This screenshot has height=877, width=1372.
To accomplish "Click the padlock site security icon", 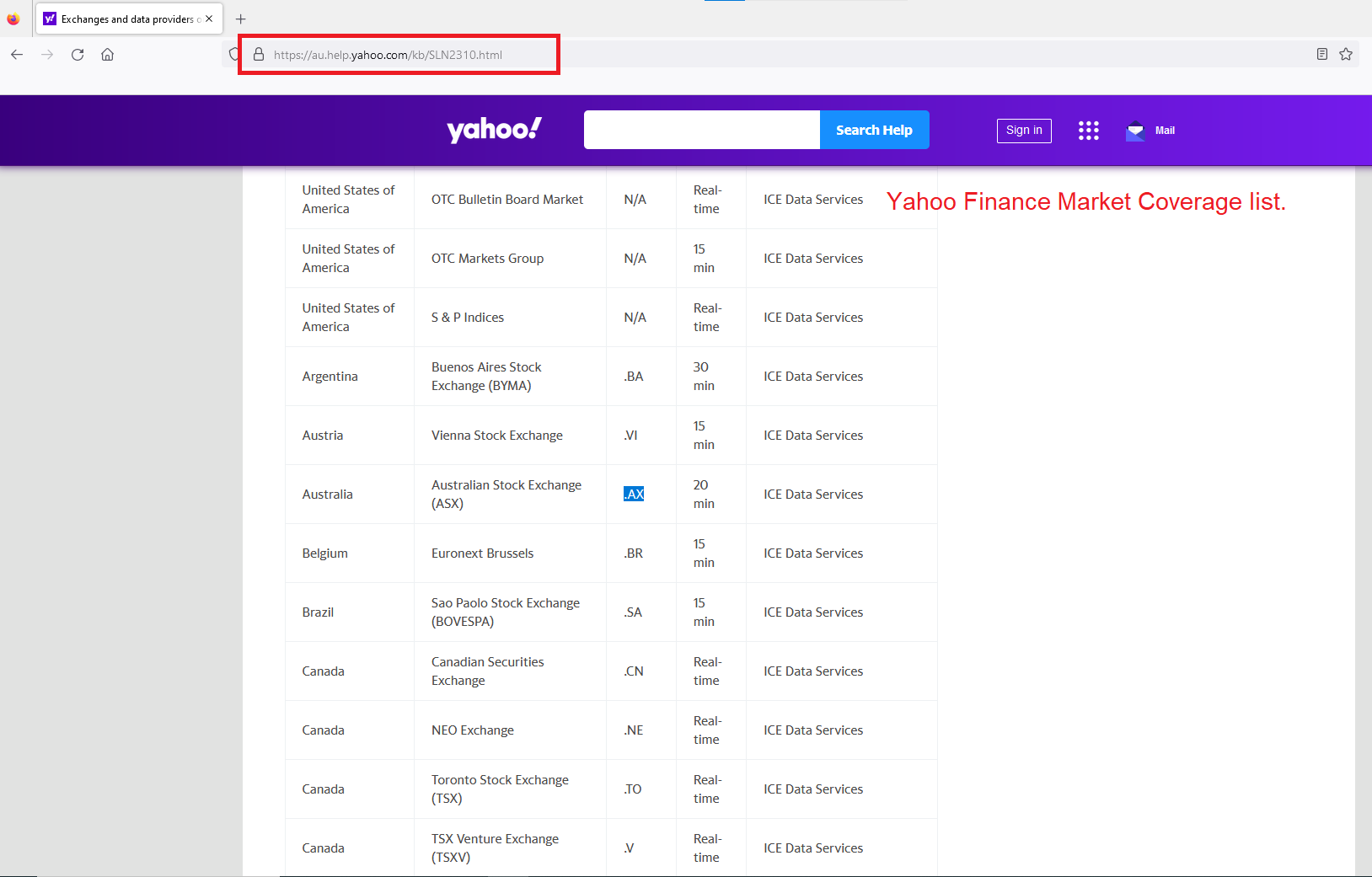I will tap(259, 55).
